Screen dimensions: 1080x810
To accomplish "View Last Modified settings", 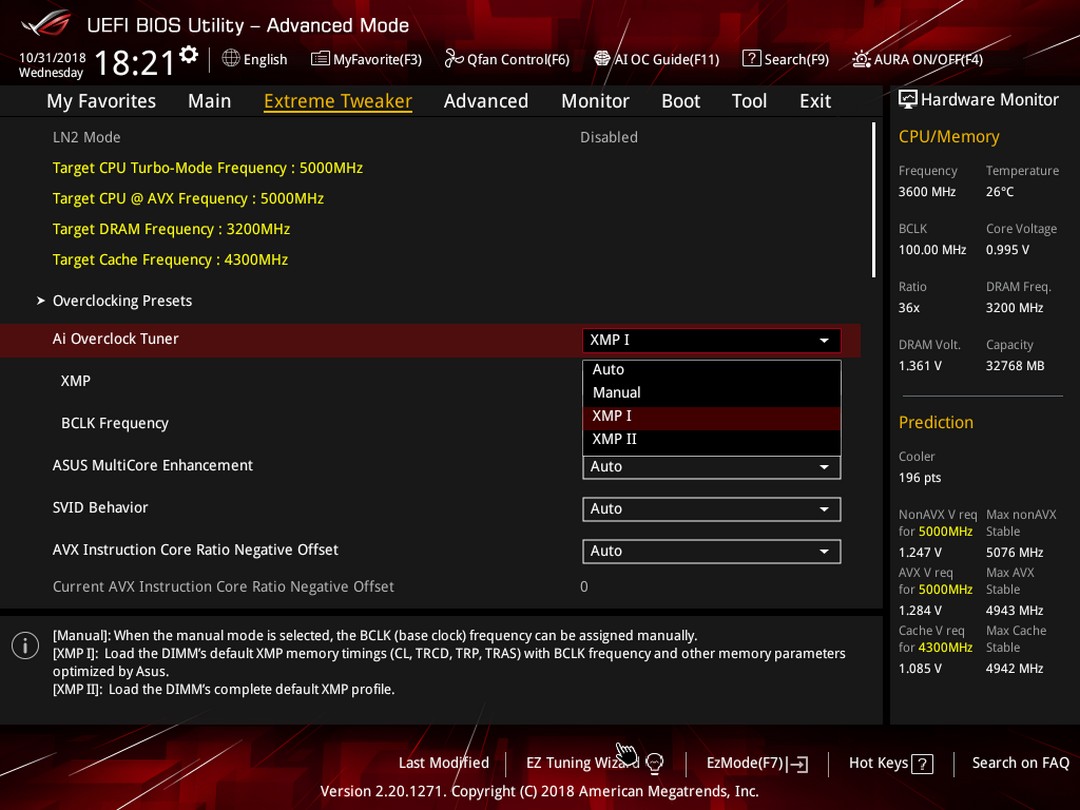I will (444, 762).
